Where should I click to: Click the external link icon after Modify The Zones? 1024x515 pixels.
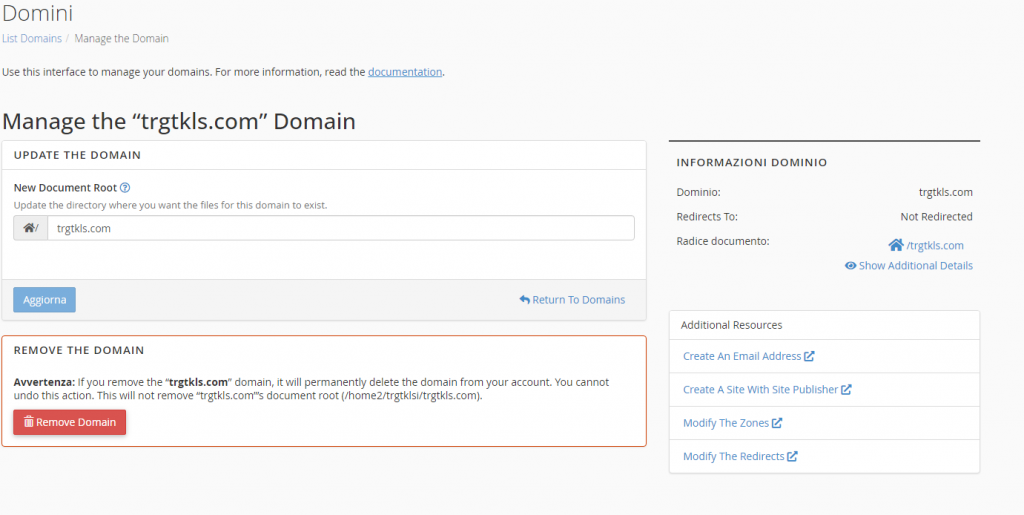coord(777,423)
